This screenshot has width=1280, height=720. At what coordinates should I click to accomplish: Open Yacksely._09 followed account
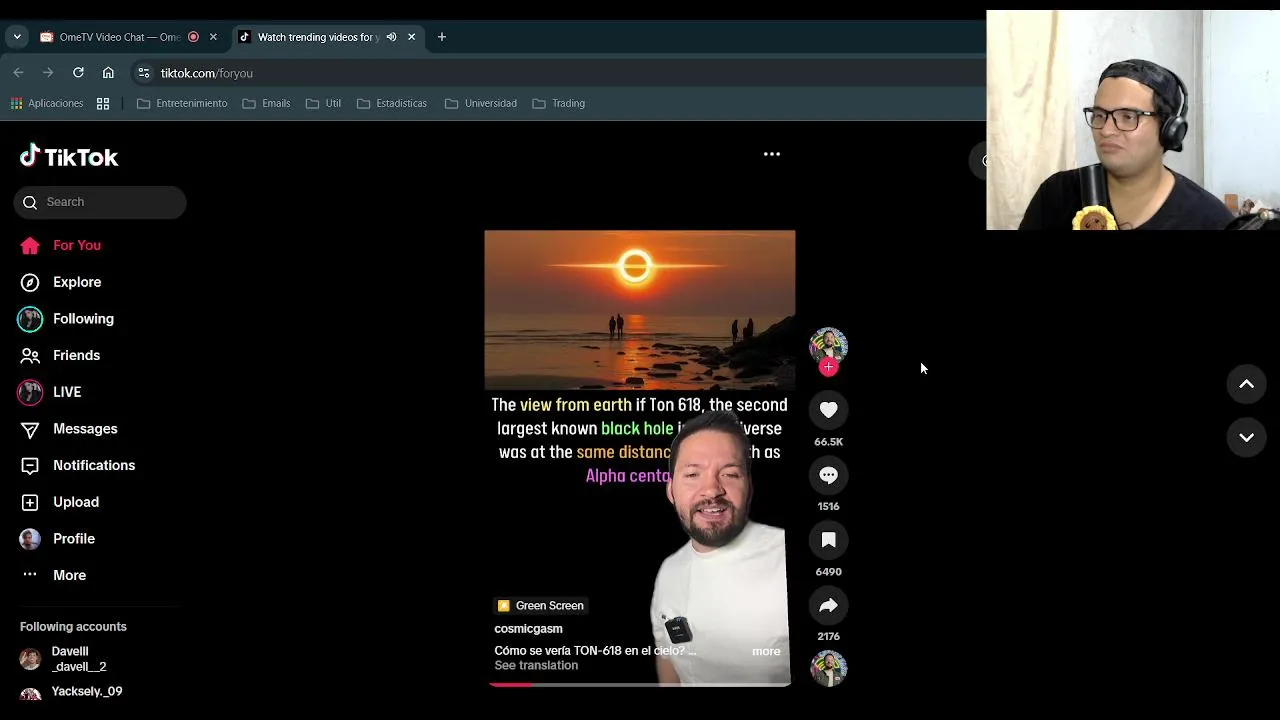(x=71, y=692)
